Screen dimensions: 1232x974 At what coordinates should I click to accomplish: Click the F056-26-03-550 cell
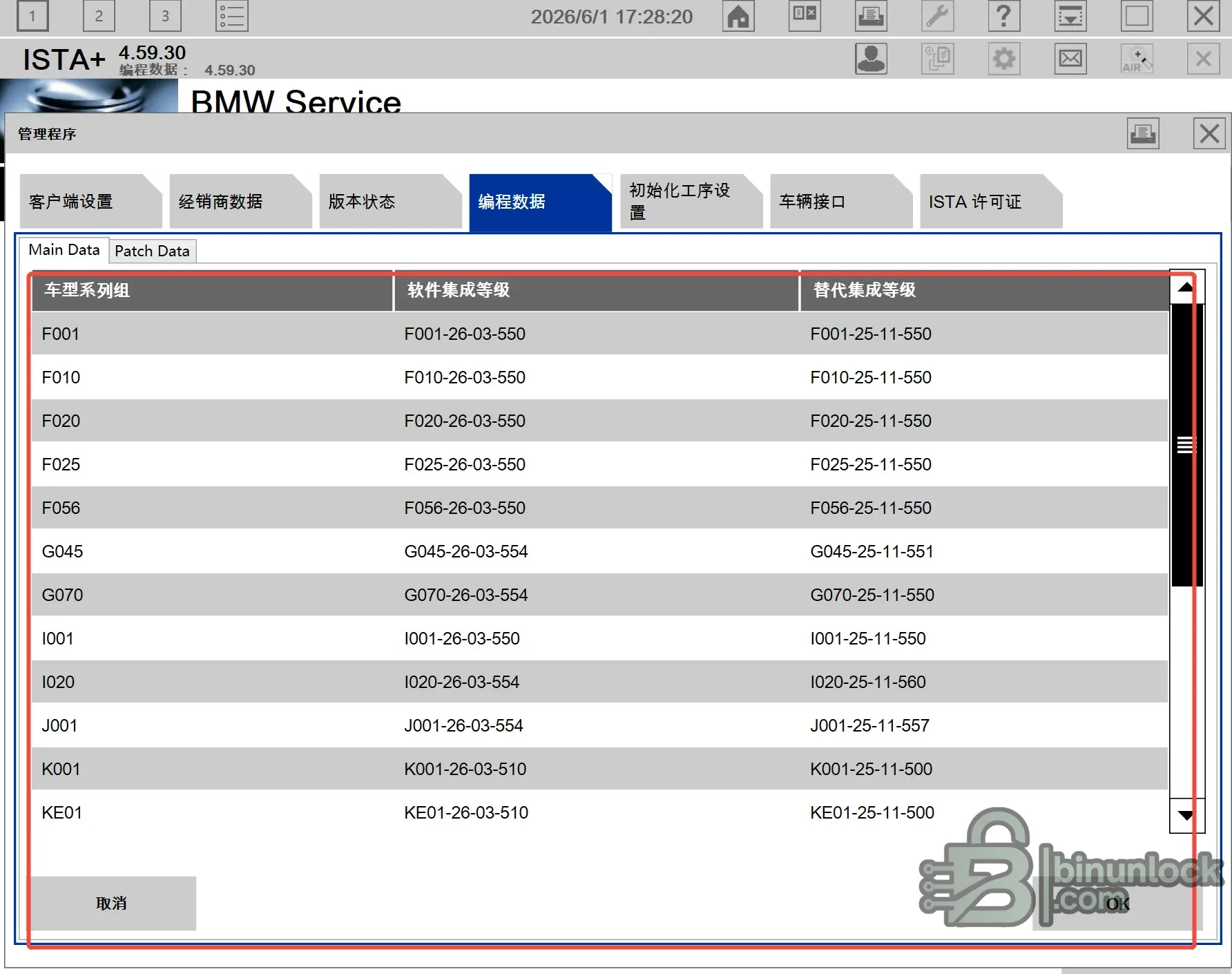coord(465,508)
